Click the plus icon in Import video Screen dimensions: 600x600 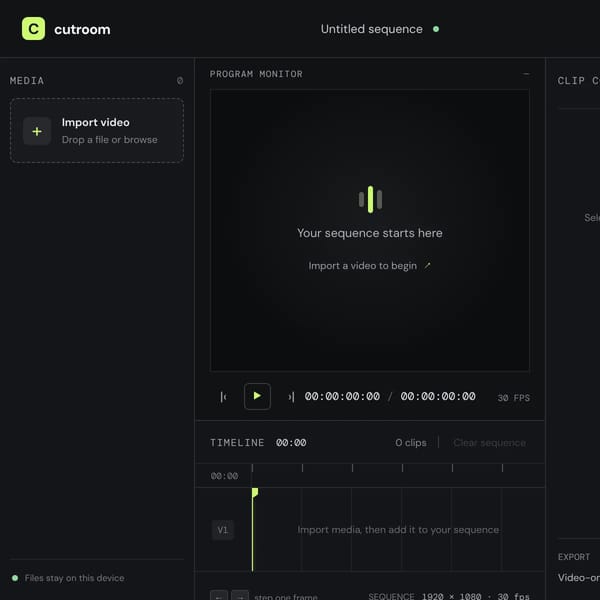tap(37, 131)
